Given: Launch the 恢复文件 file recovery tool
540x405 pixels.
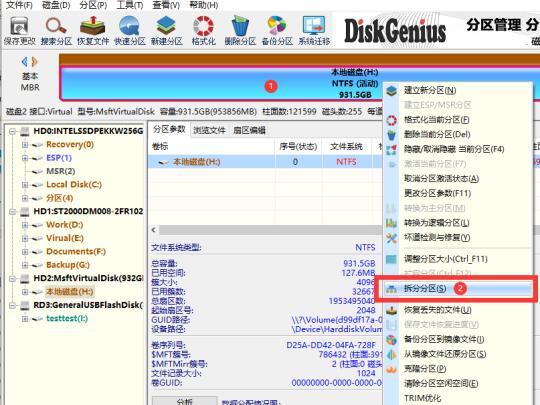Looking at the screenshot, I should [x=93, y=31].
